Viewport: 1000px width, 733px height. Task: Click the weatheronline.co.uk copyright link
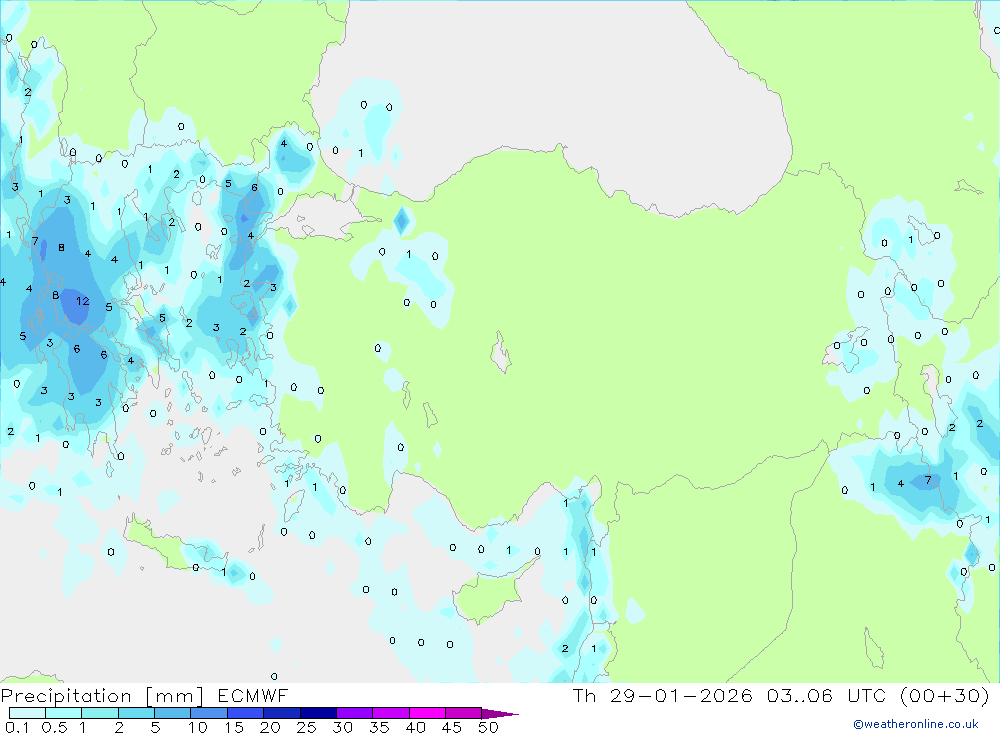point(916,724)
